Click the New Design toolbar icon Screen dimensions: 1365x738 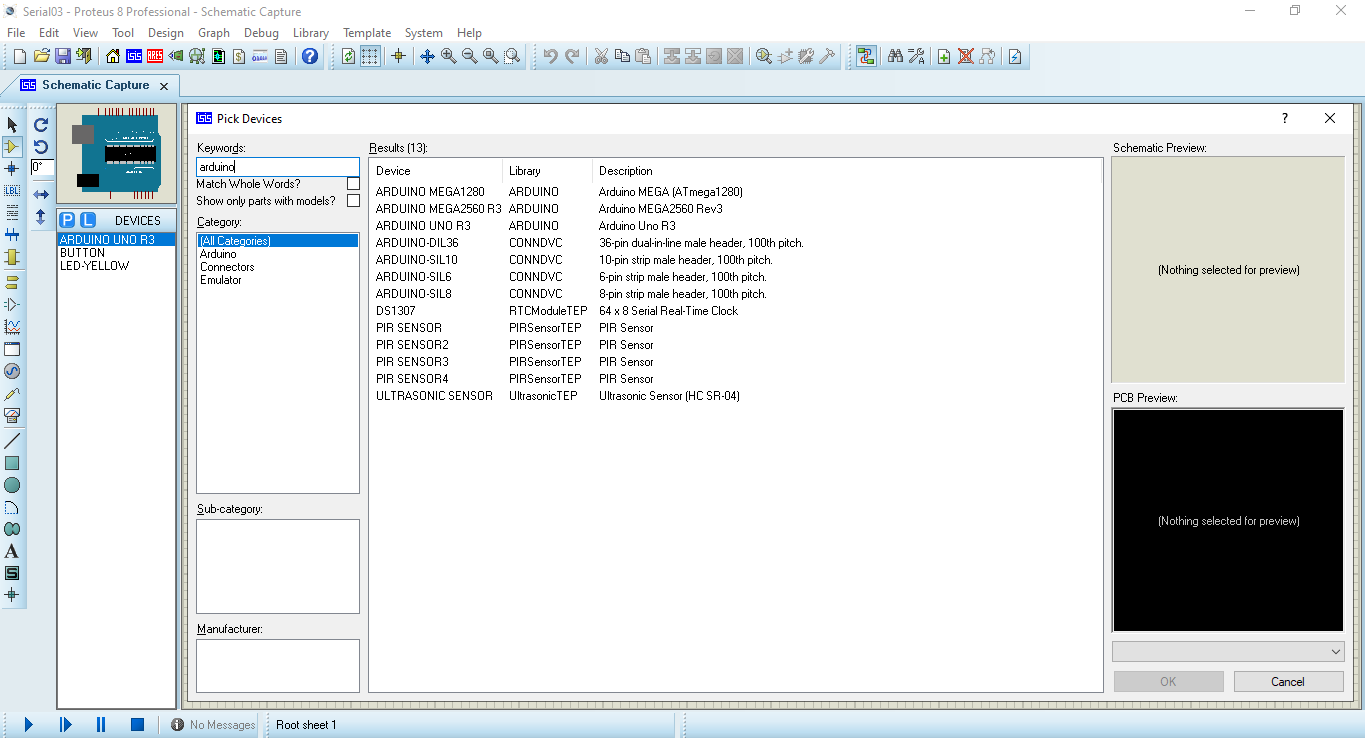[x=19, y=56]
